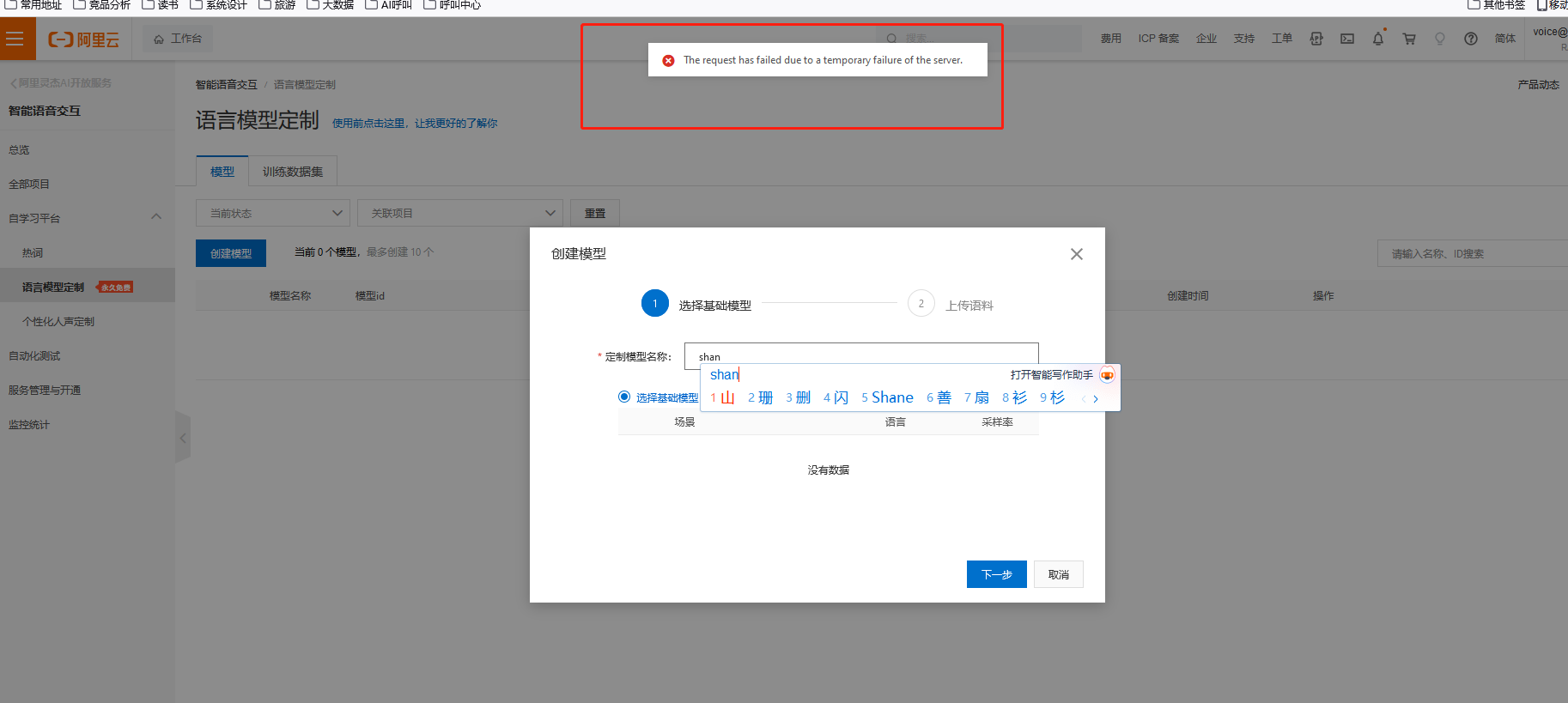1568x703 pixels.
Task: Click the 智能语音交互 breadcrumb
Action: (x=226, y=85)
